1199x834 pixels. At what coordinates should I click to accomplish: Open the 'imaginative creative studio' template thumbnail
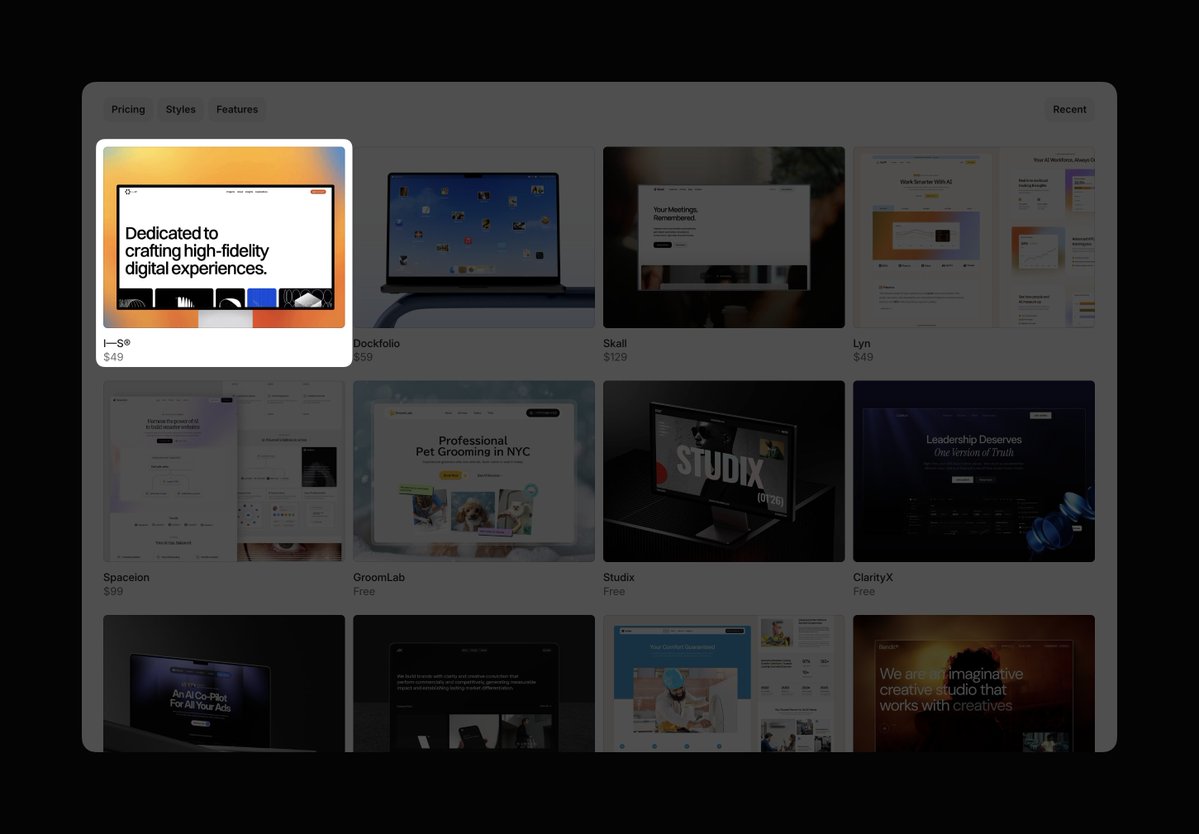pos(973,683)
